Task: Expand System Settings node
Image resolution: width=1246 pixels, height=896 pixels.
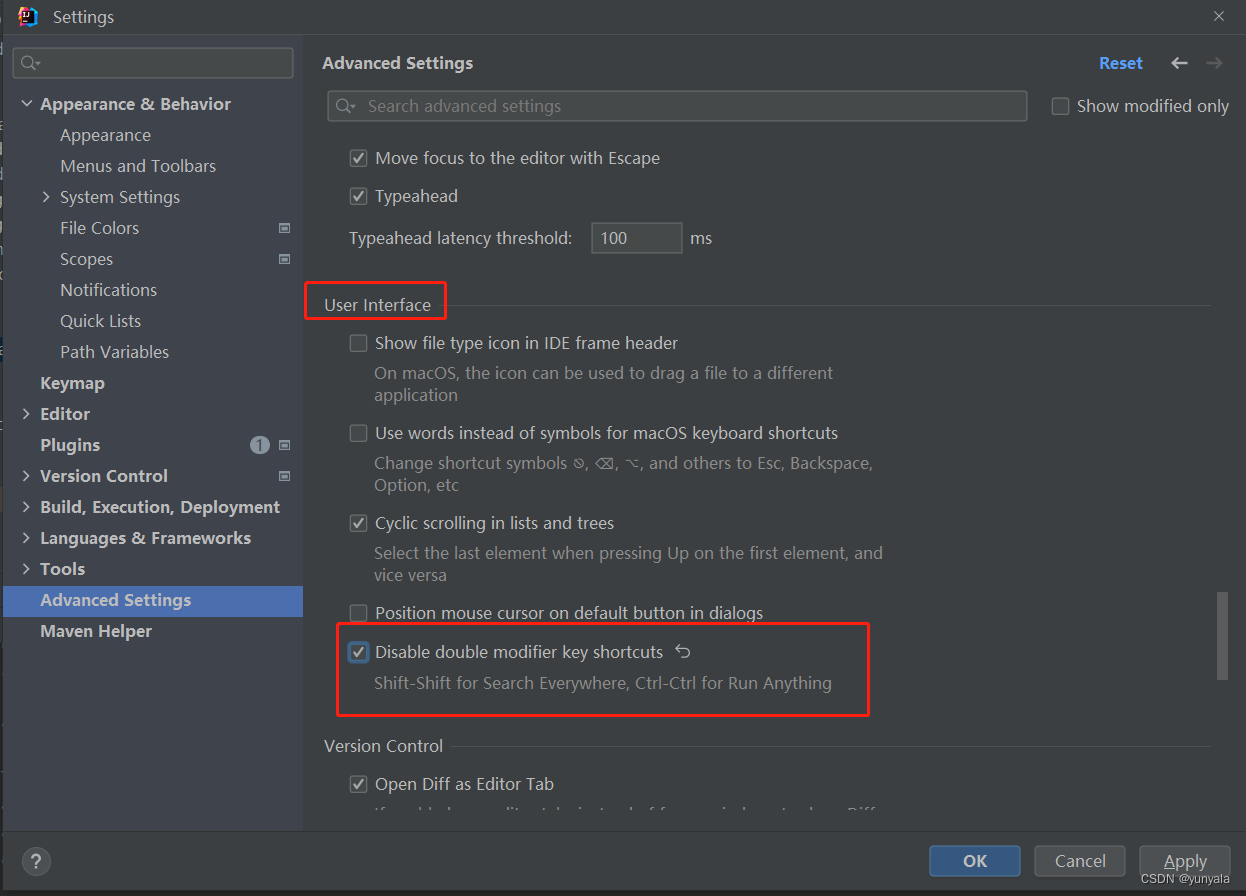Action: [46, 197]
